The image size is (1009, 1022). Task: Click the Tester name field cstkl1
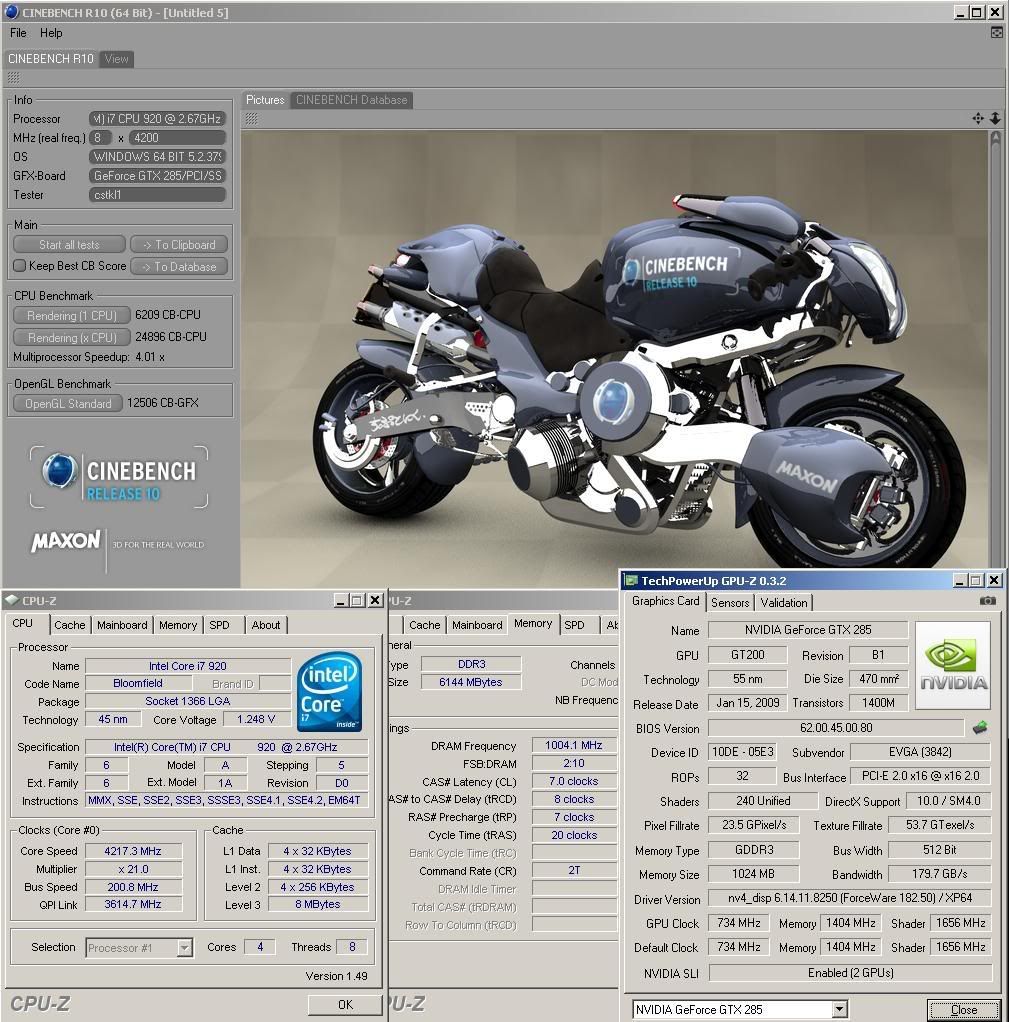click(157, 194)
